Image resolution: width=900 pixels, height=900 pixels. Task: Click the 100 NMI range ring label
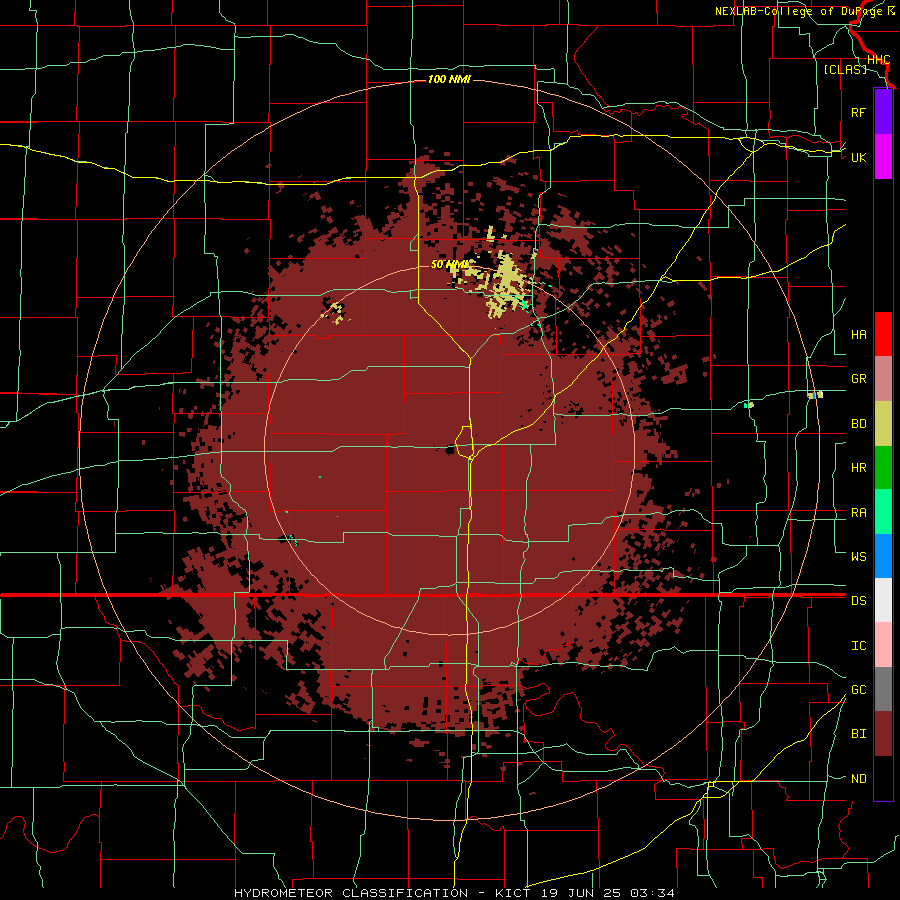tap(449, 79)
